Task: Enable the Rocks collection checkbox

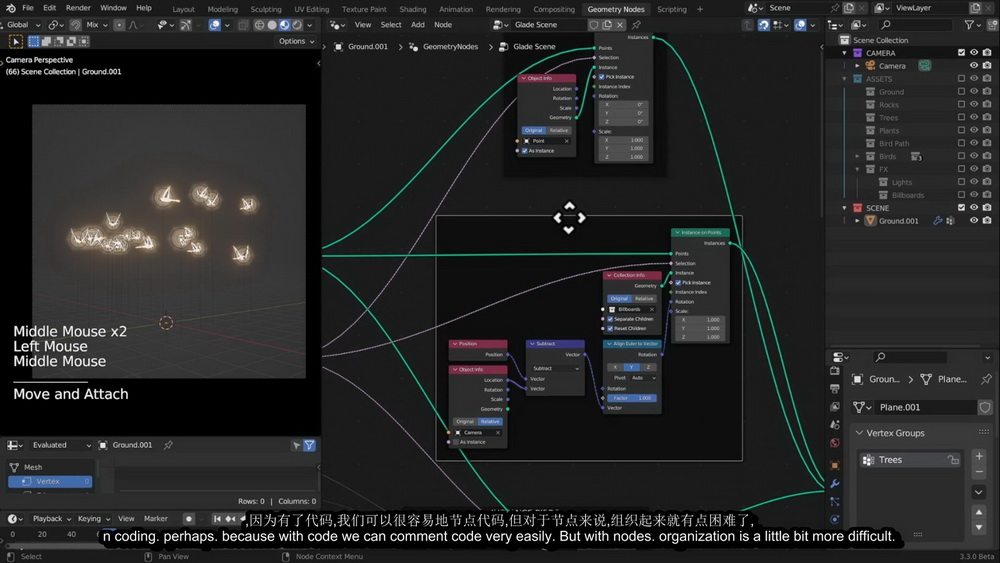Action: click(x=961, y=105)
